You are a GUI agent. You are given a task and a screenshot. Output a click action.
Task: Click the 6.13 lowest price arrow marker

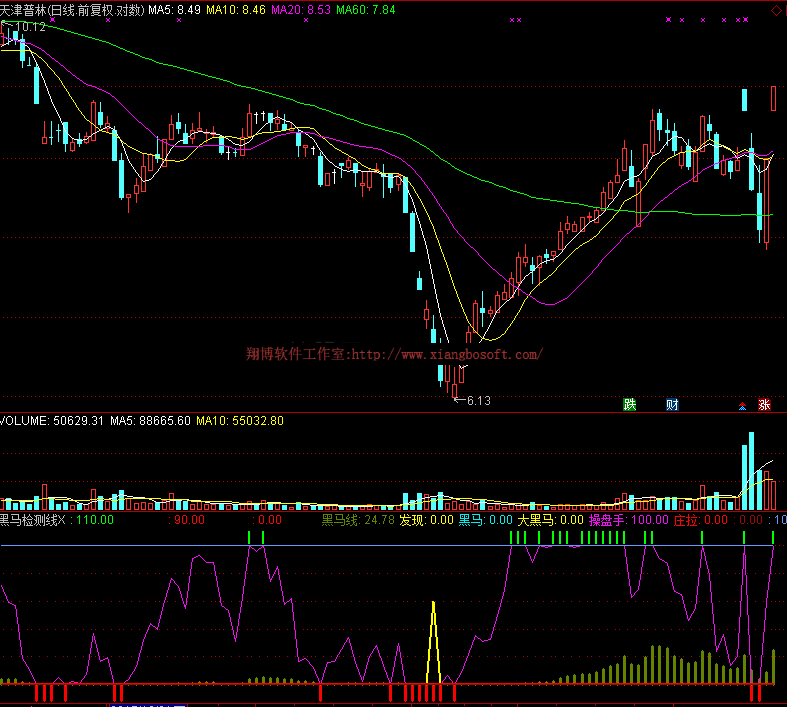472,400
